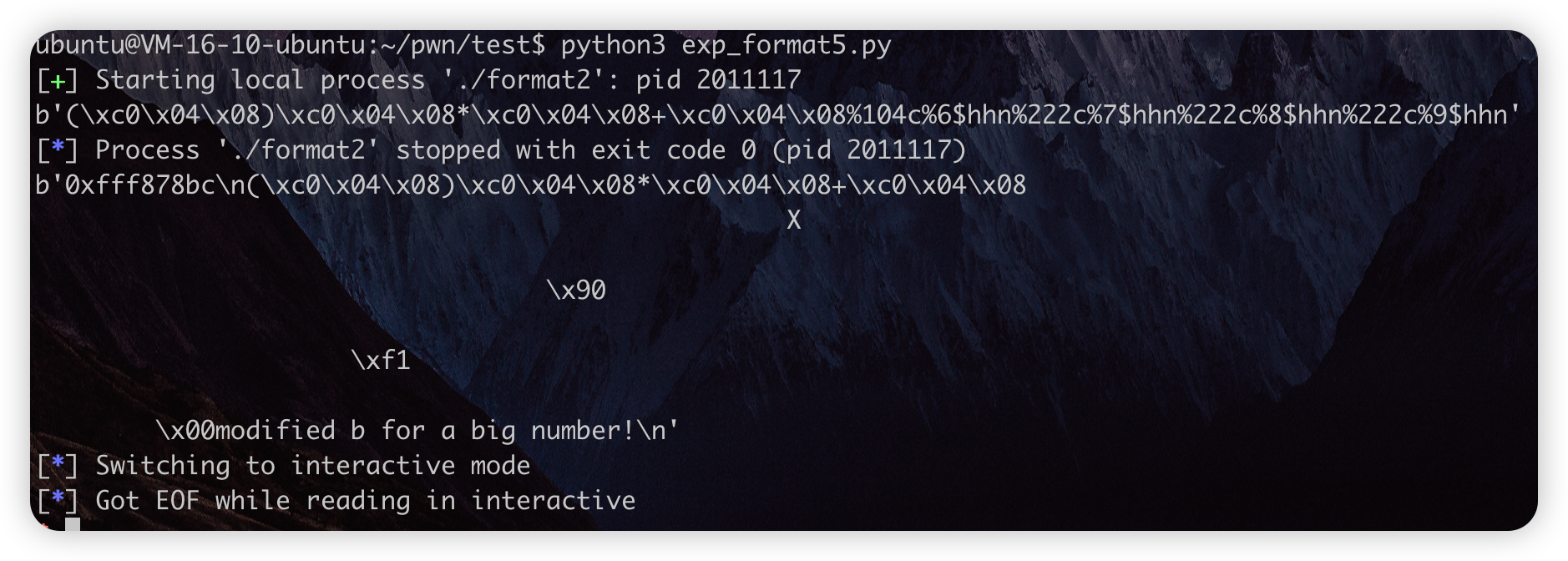The width and height of the screenshot is (1568, 561).
Task: Click the 'exp_format5.py' filename
Action: click(787, 45)
